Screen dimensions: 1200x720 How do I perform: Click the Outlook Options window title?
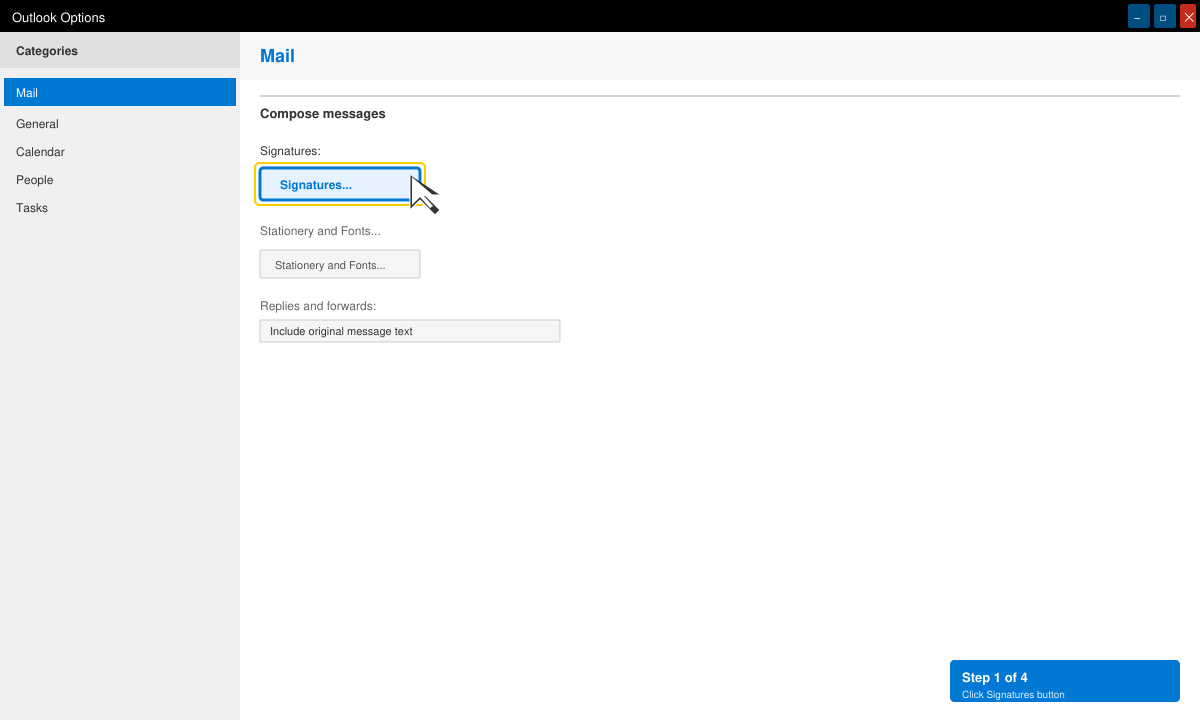[58, 17]
